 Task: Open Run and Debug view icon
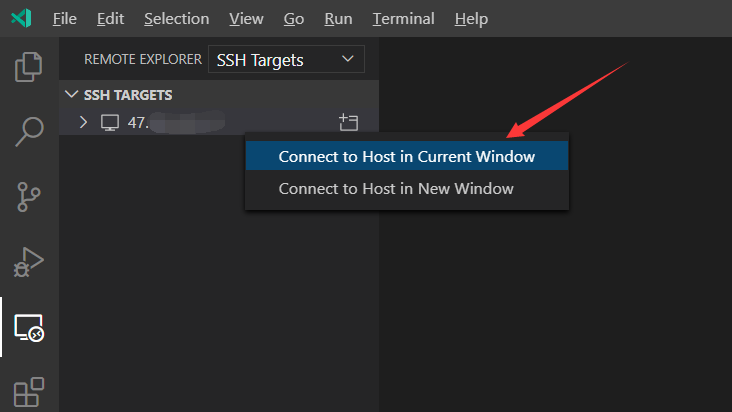pos(29,262)
